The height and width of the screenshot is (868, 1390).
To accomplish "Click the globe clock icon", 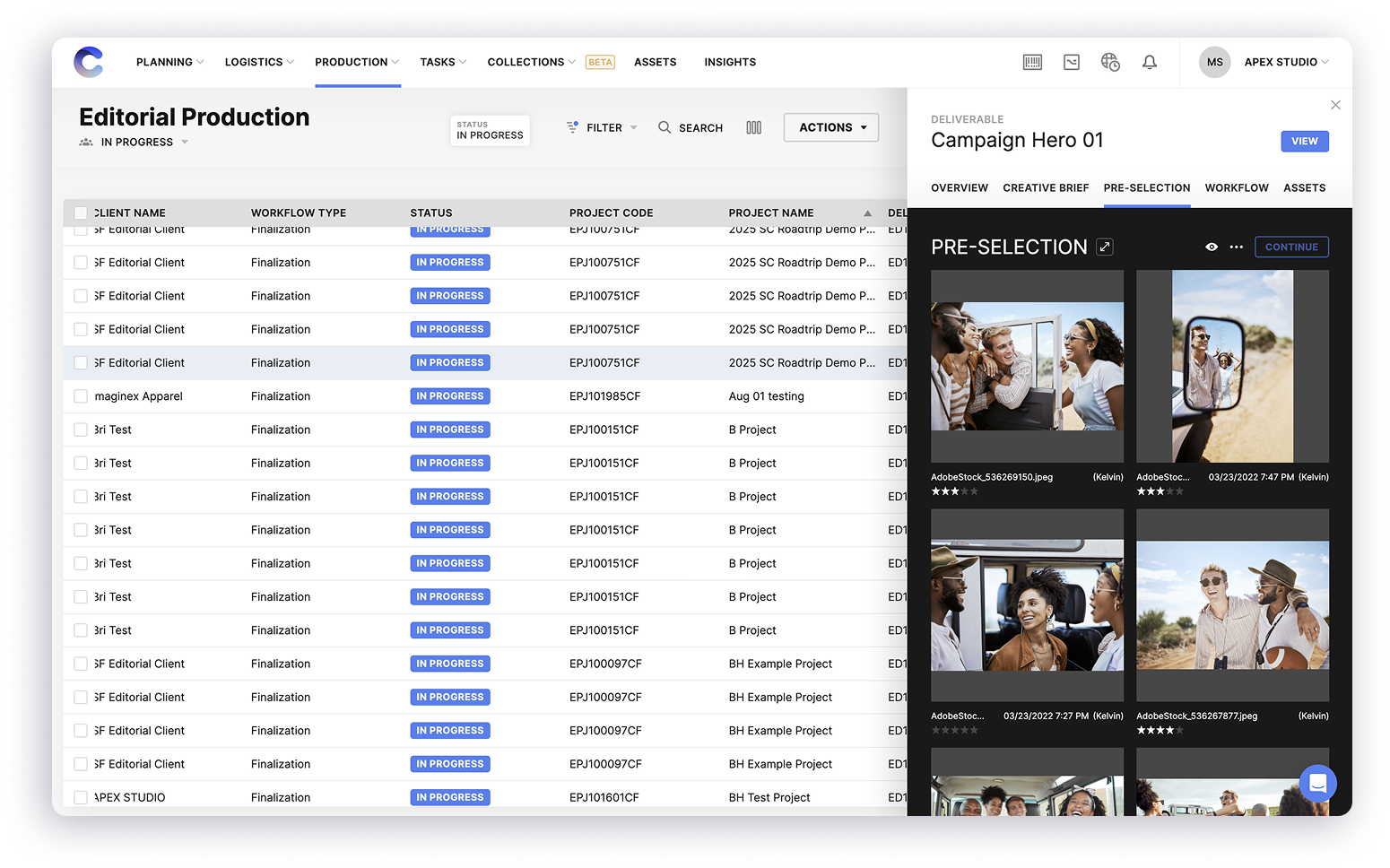I will 1110,62.
